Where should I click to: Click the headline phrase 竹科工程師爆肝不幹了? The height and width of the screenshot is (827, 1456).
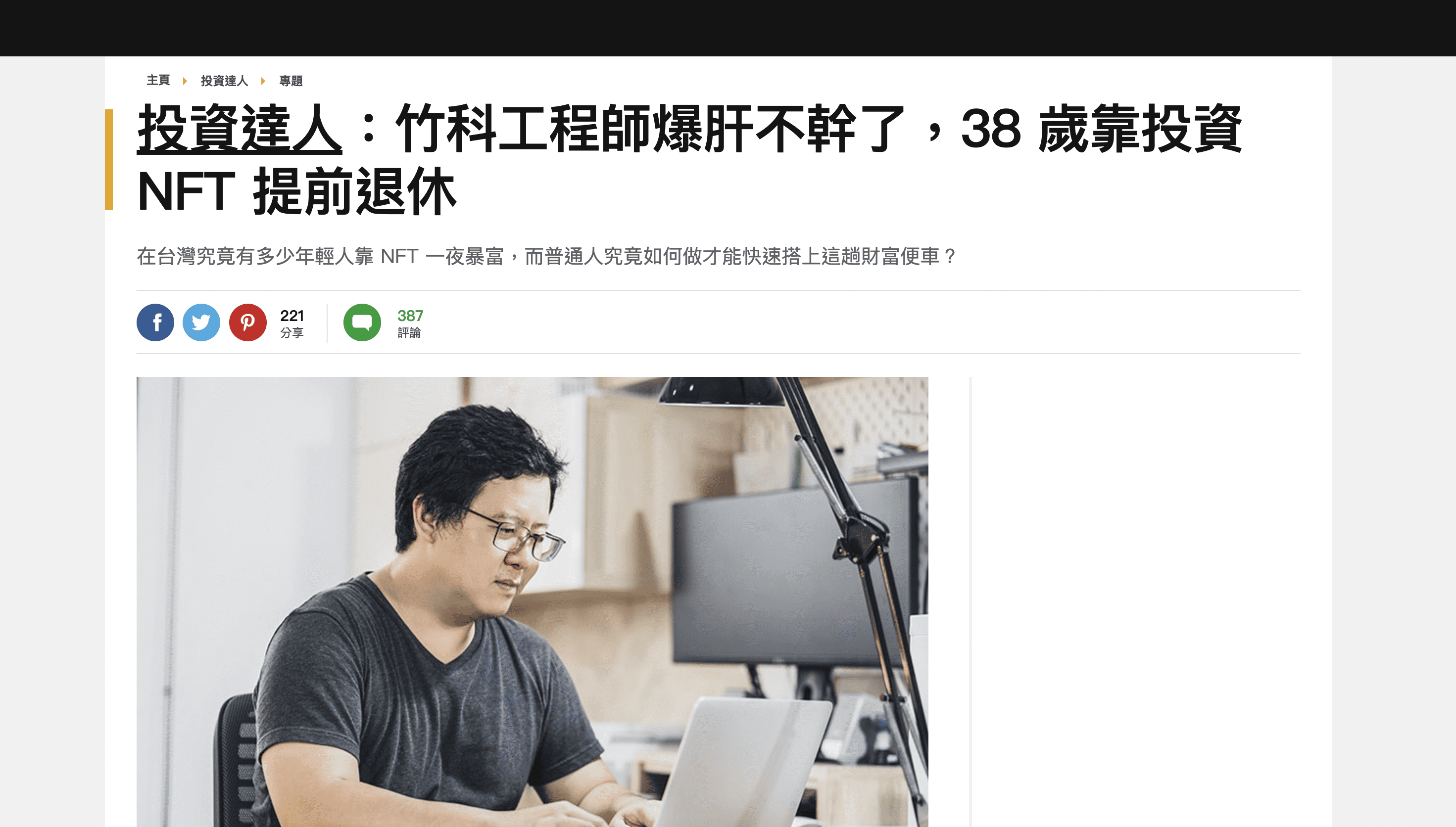click(650, 129)
